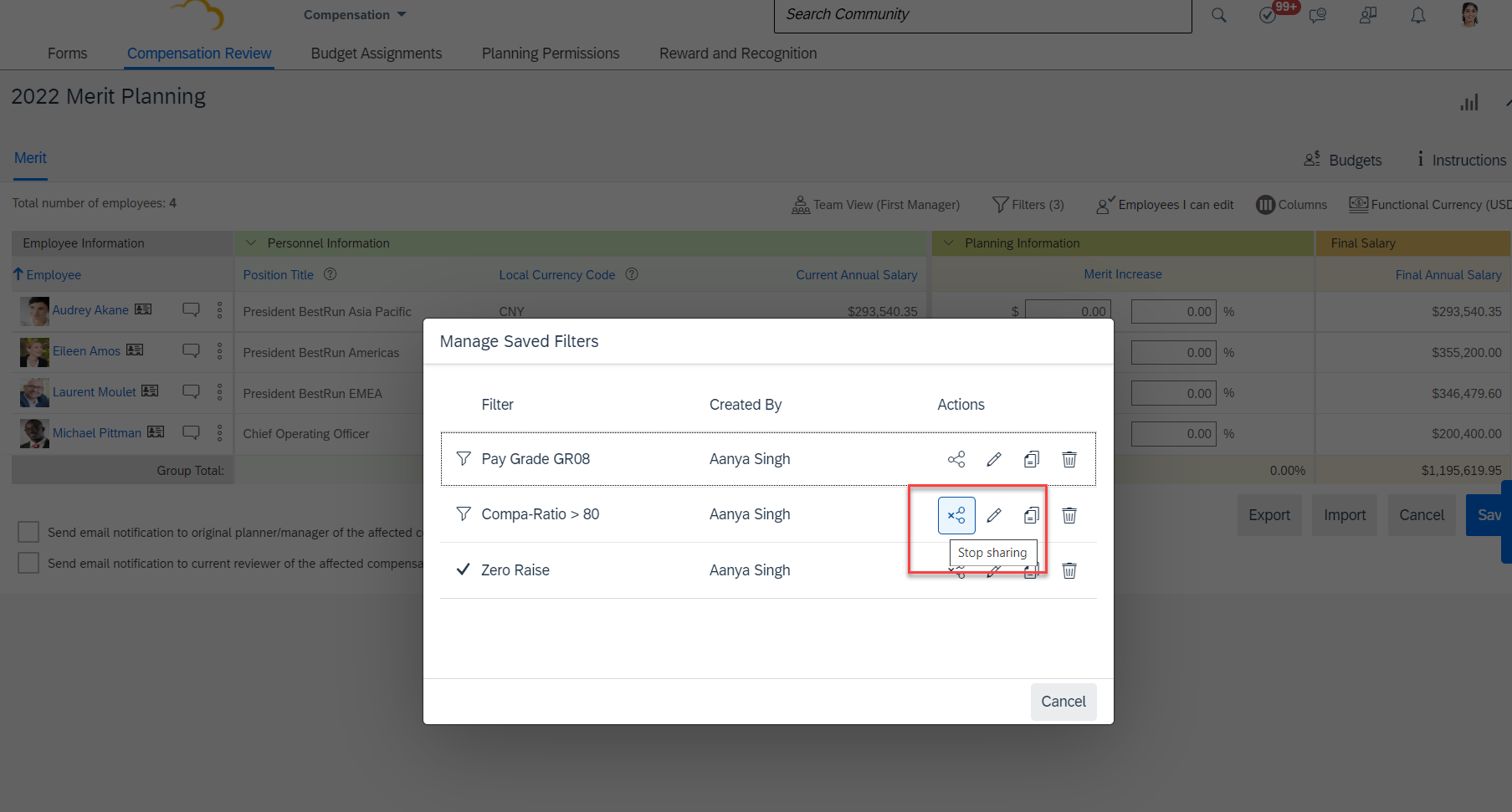This screenshot has height=812, width=1512.
Task: Collapse the Personnel Information column group
Action: pos(251,243)
